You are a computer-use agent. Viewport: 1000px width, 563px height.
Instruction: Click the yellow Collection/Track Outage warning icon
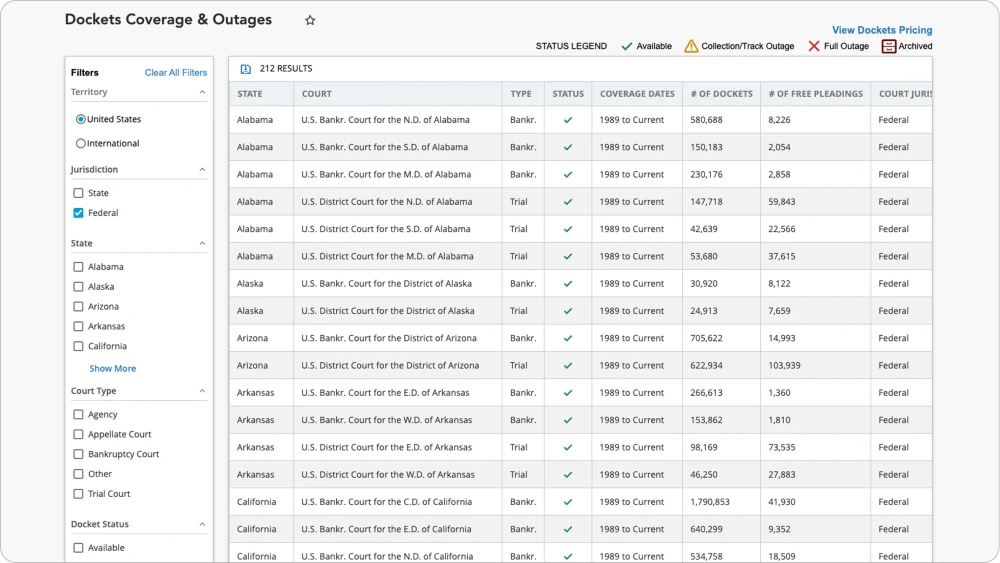691,46
